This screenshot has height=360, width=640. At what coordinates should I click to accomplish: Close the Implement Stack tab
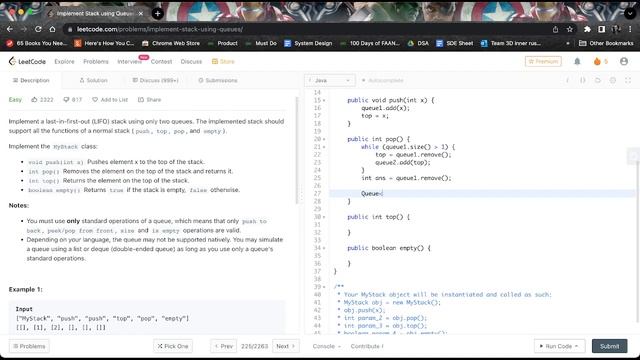141,13
